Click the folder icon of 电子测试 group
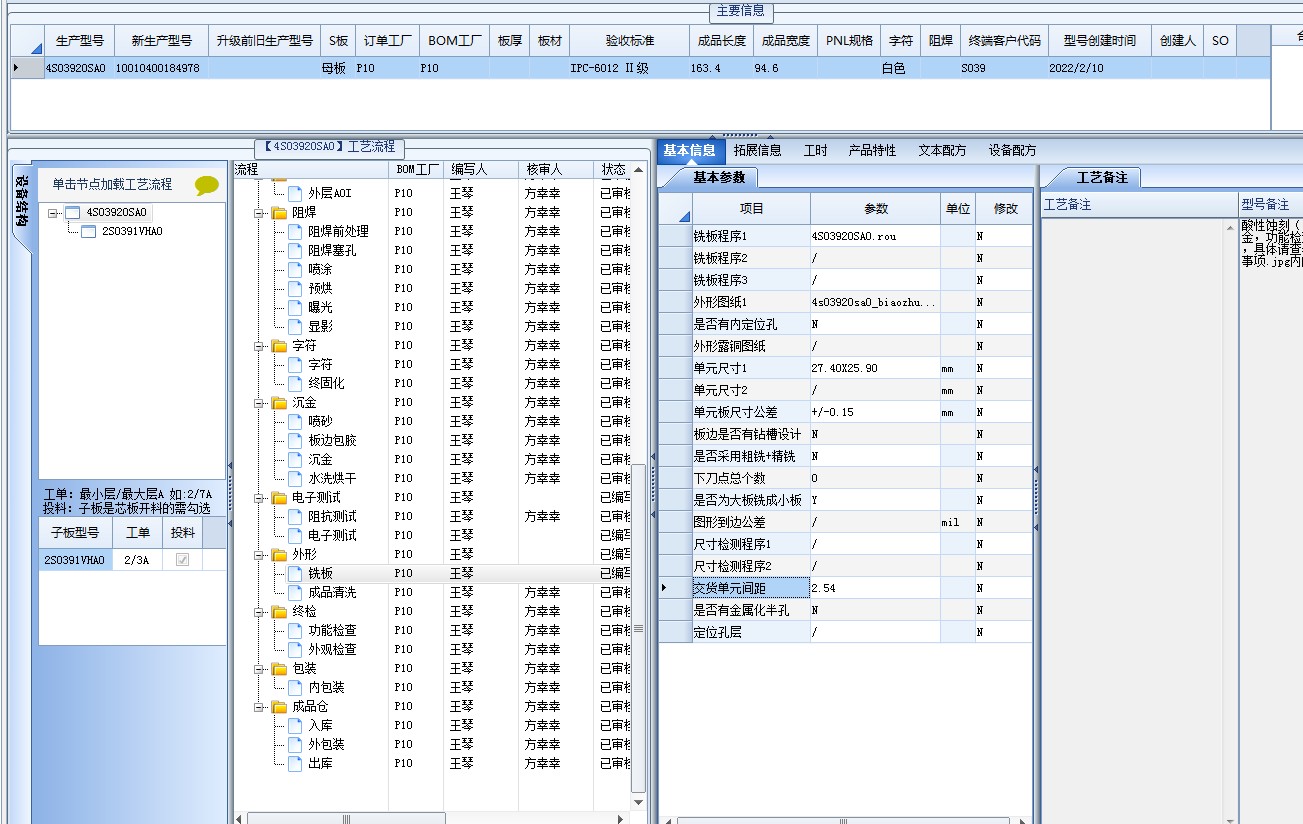1303x824 pixels. 279,497
